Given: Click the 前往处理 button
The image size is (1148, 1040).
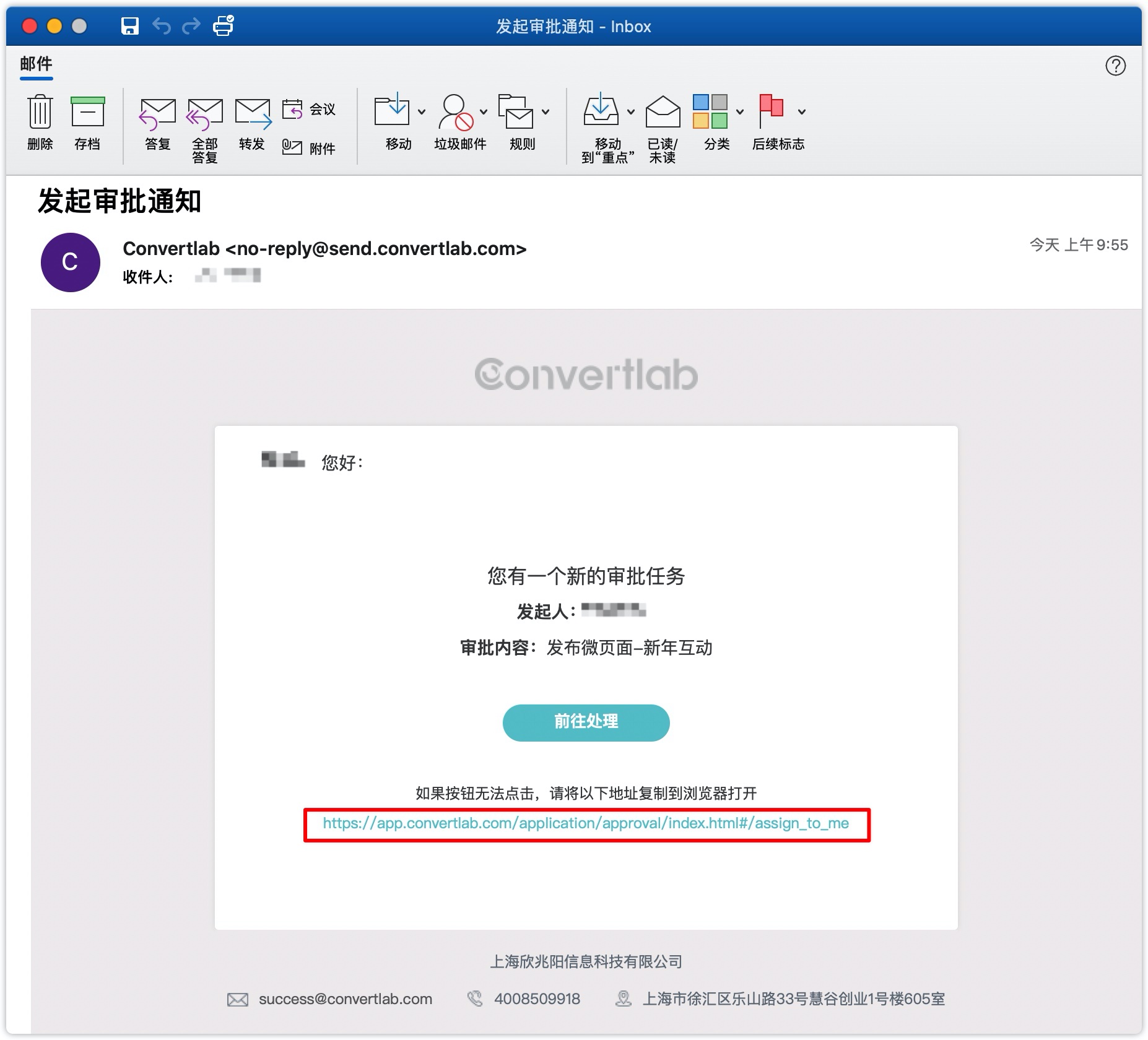Looking at the screenshot, I should coord(586,722).
